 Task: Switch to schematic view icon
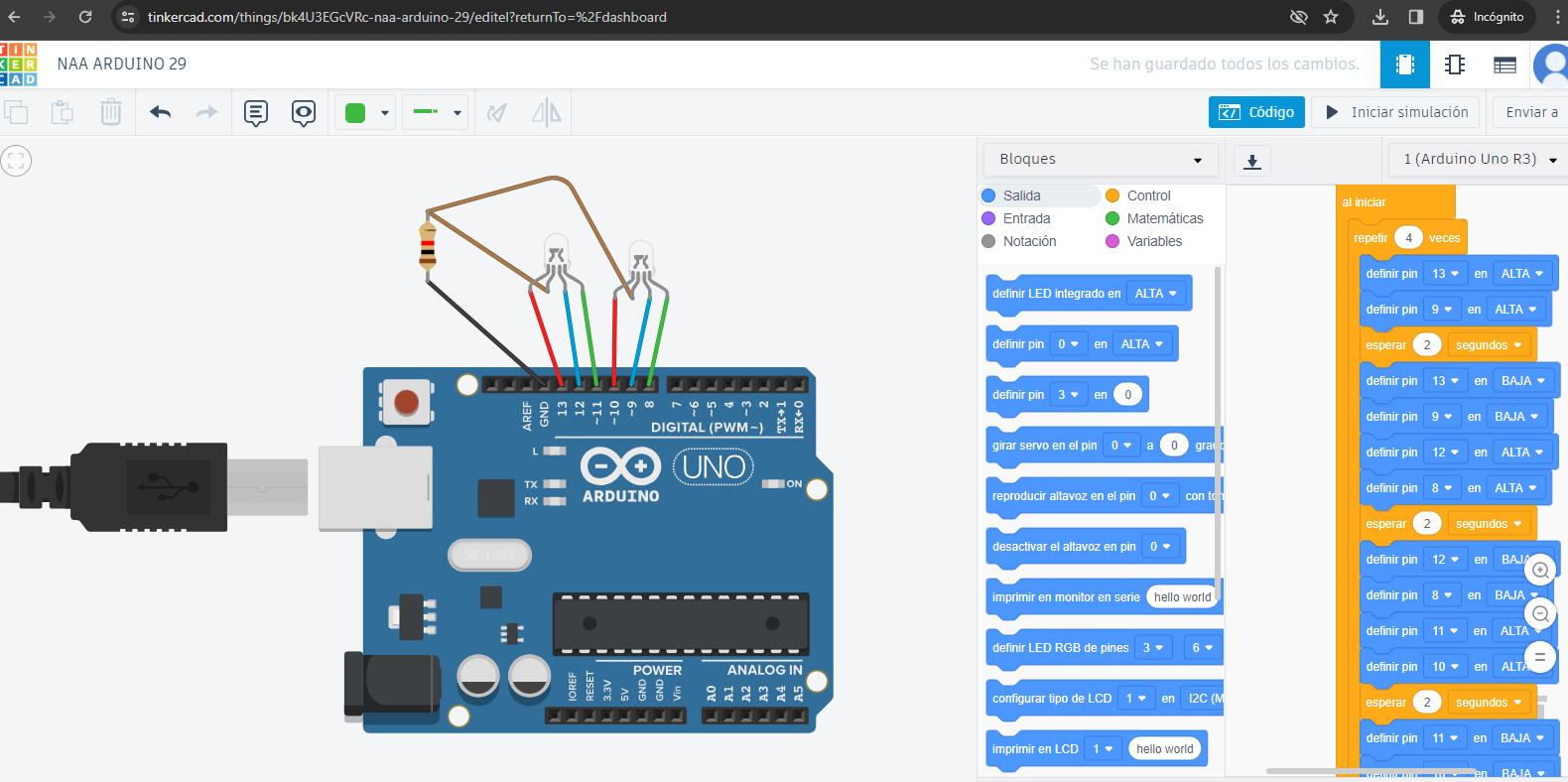tap(1455, 65)
